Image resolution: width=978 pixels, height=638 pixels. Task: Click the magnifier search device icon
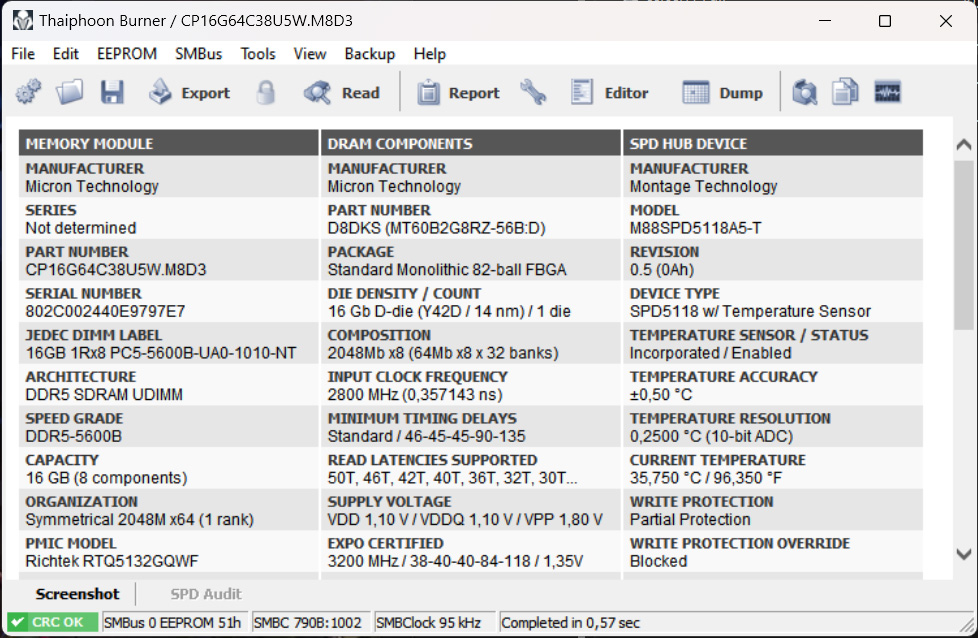point(805,92)
